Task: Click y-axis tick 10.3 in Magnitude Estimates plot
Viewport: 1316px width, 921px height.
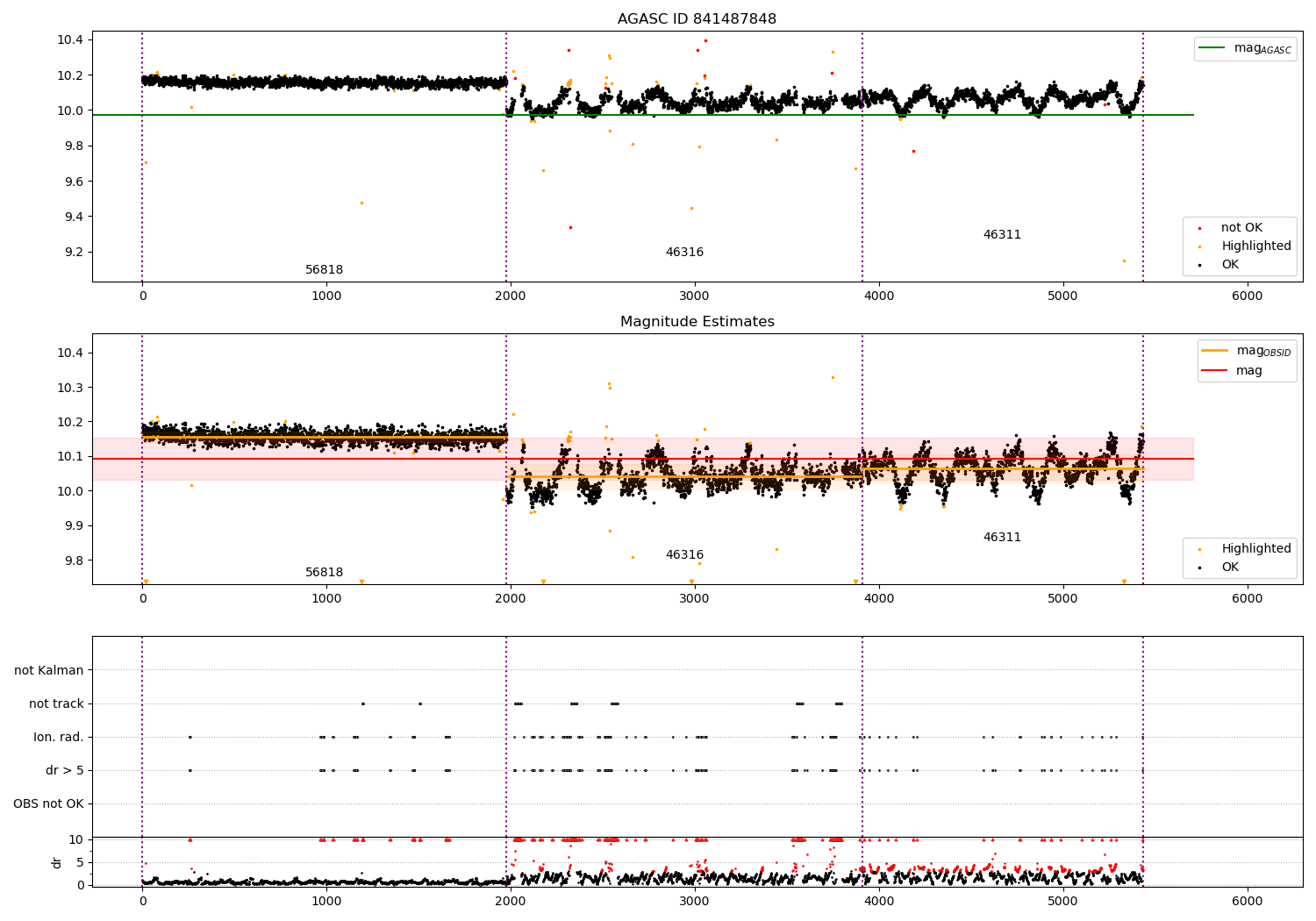Action: [70, 388]
